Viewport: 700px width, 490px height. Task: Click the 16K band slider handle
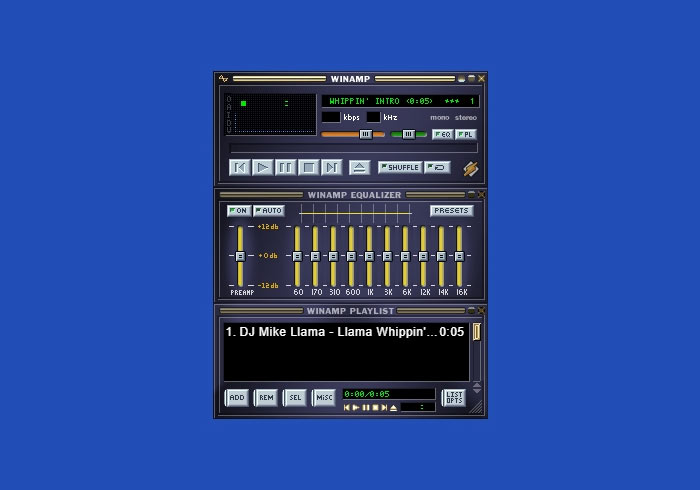(x=459, y=256)
